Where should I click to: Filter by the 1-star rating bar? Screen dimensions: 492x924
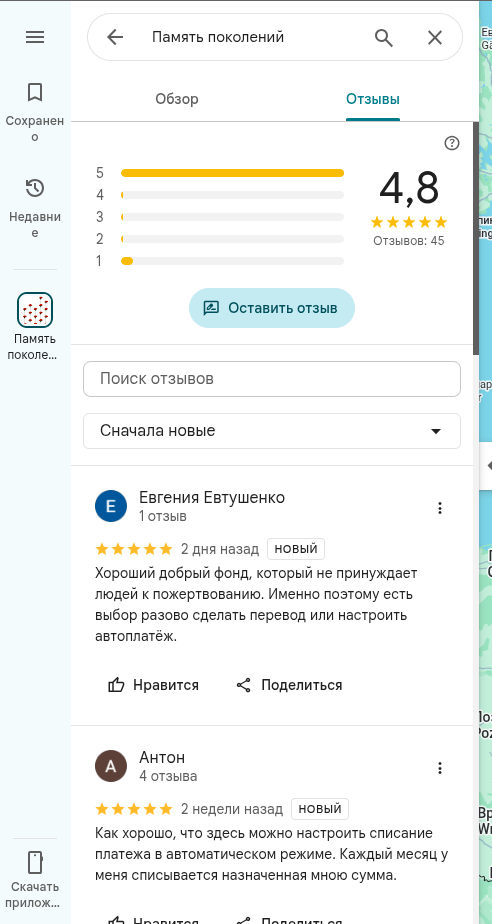(x=232, y=261)
